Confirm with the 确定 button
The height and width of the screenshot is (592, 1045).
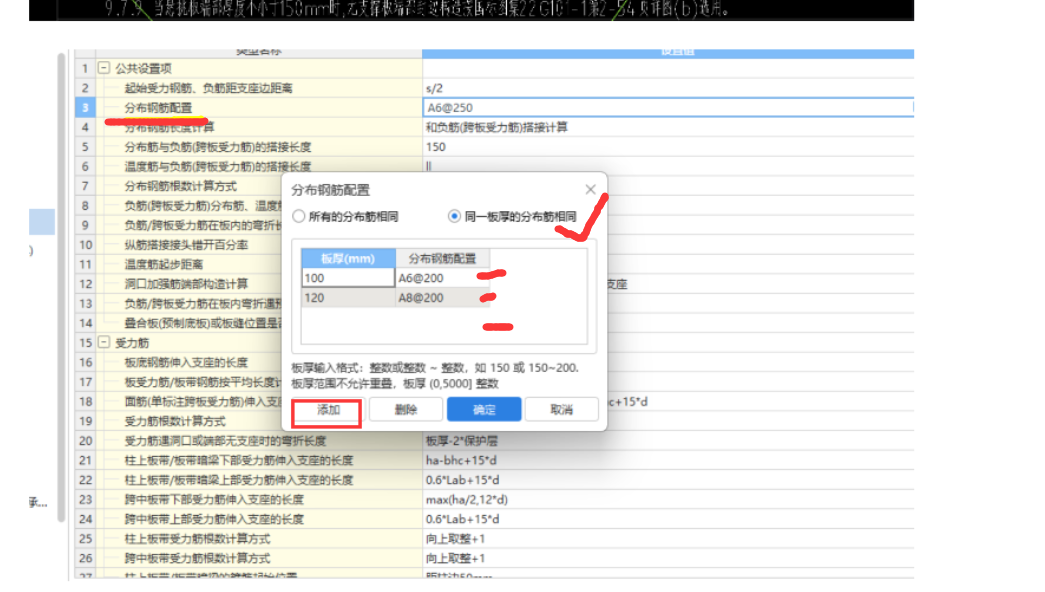[484, 409]
